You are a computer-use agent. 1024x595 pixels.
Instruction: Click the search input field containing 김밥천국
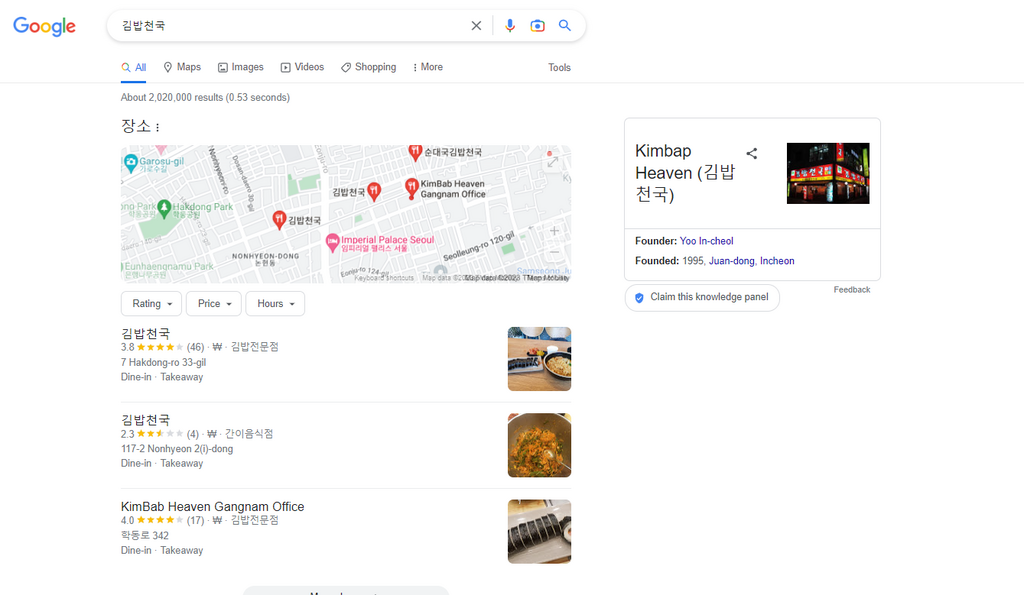click(291, 25)
